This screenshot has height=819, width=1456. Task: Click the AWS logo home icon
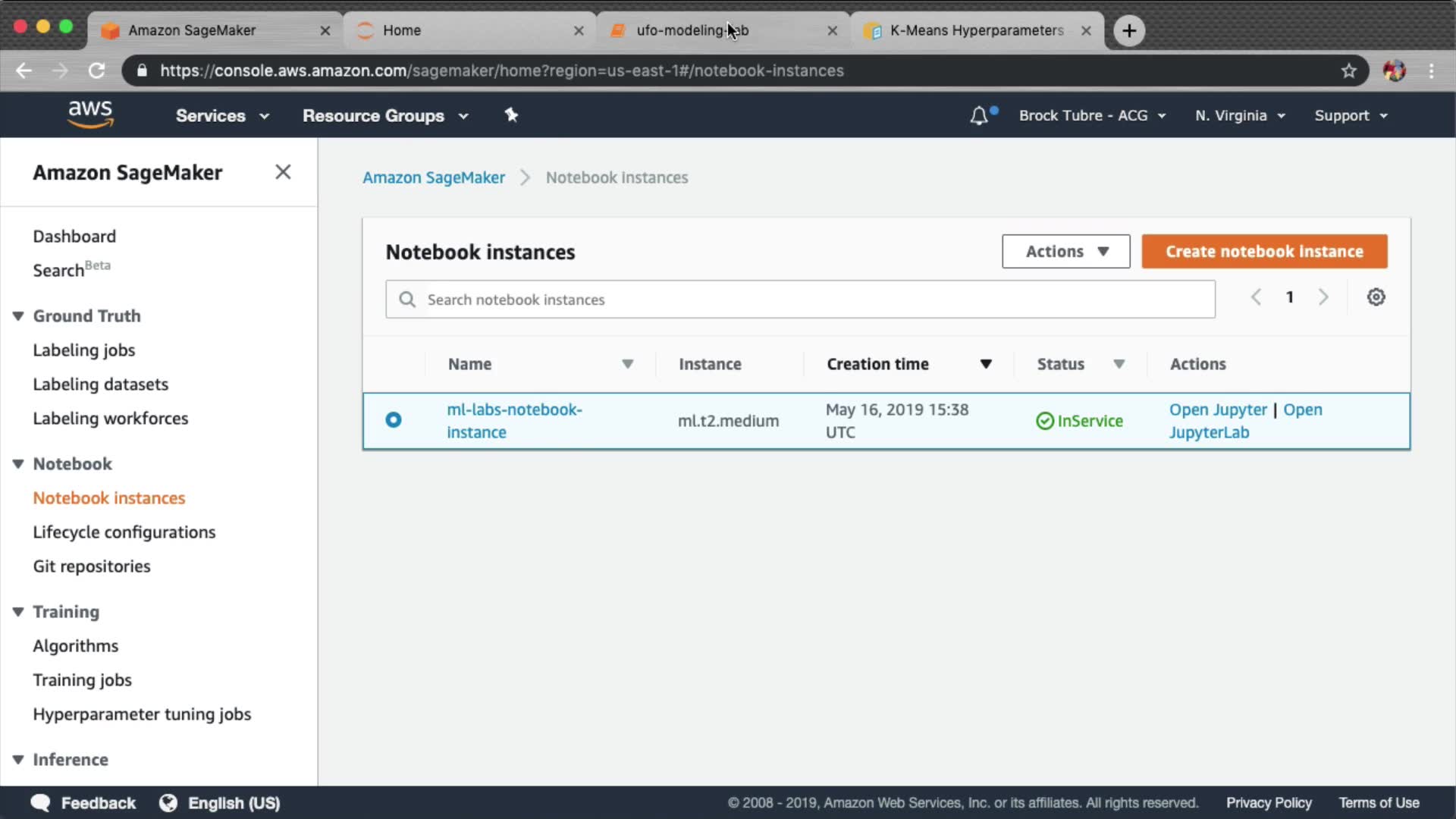pos(90,115)
